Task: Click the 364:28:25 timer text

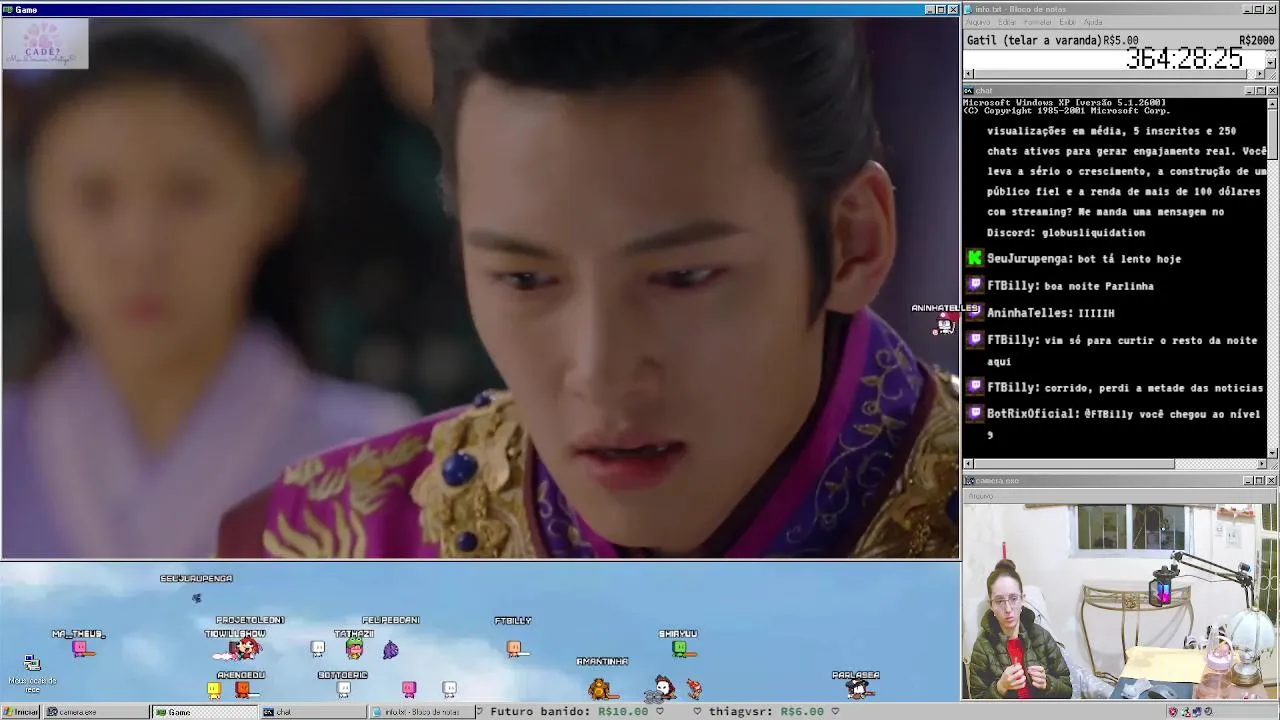Action: [x=1185, y=58]
